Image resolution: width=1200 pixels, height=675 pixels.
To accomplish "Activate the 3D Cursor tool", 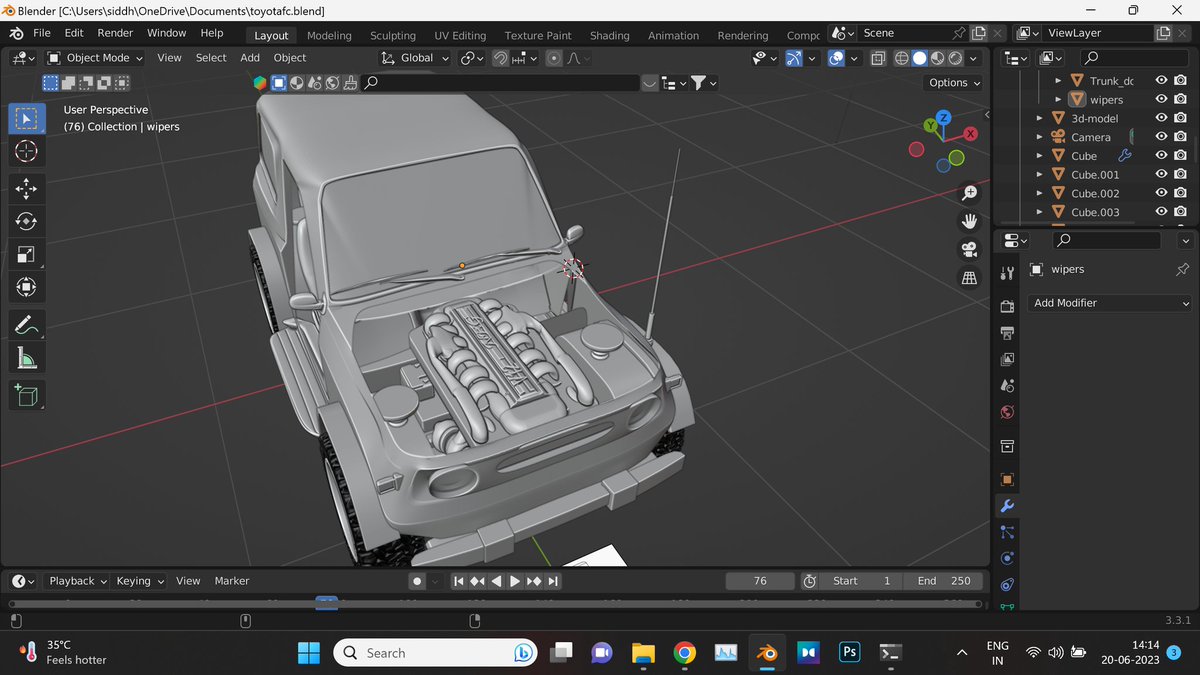I will [x=27, y=151].
